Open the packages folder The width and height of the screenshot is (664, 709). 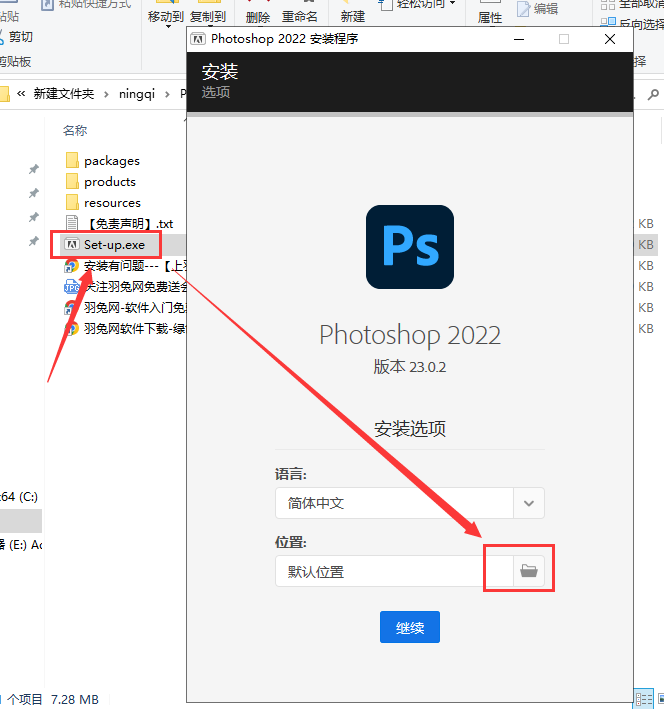click(x=111, y=160)
